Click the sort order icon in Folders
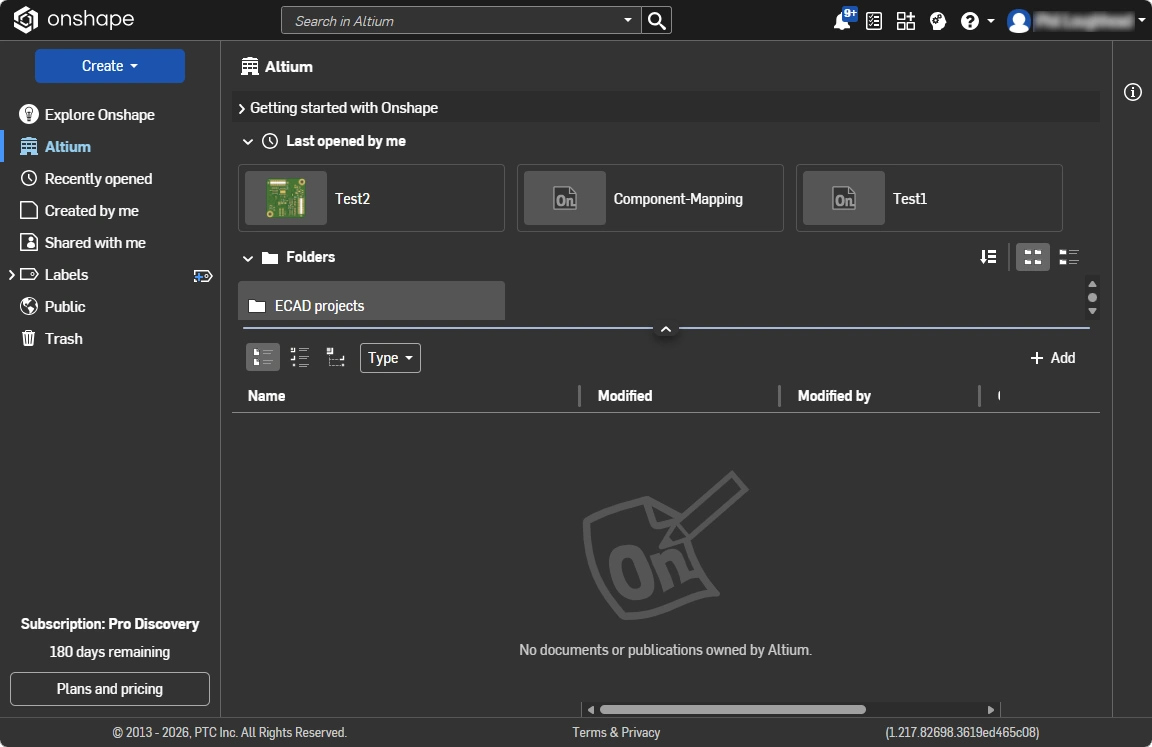The width and height of the screenshot is (1152, 747). pyautogui.click(x=988, y=257)
